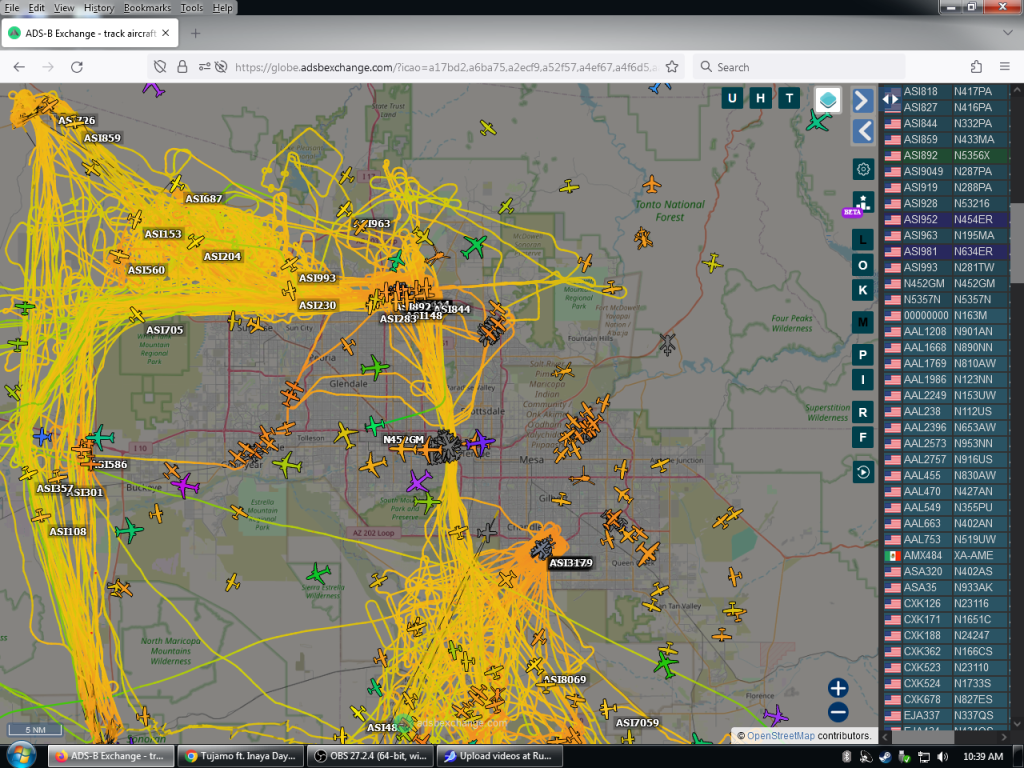
Task: Toggle the P button on map
Action: 863,355
